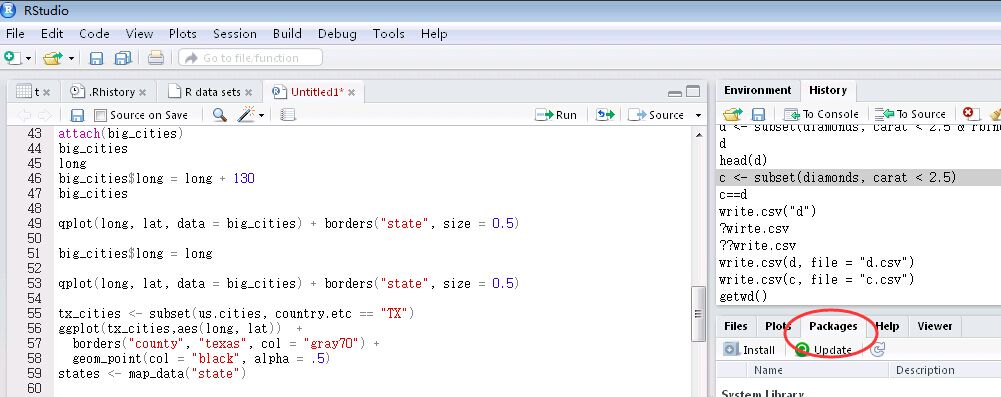Print the current file
The height and width of the screenshot is (397, 1001).
pyautogui.click(x=156, y=58)
